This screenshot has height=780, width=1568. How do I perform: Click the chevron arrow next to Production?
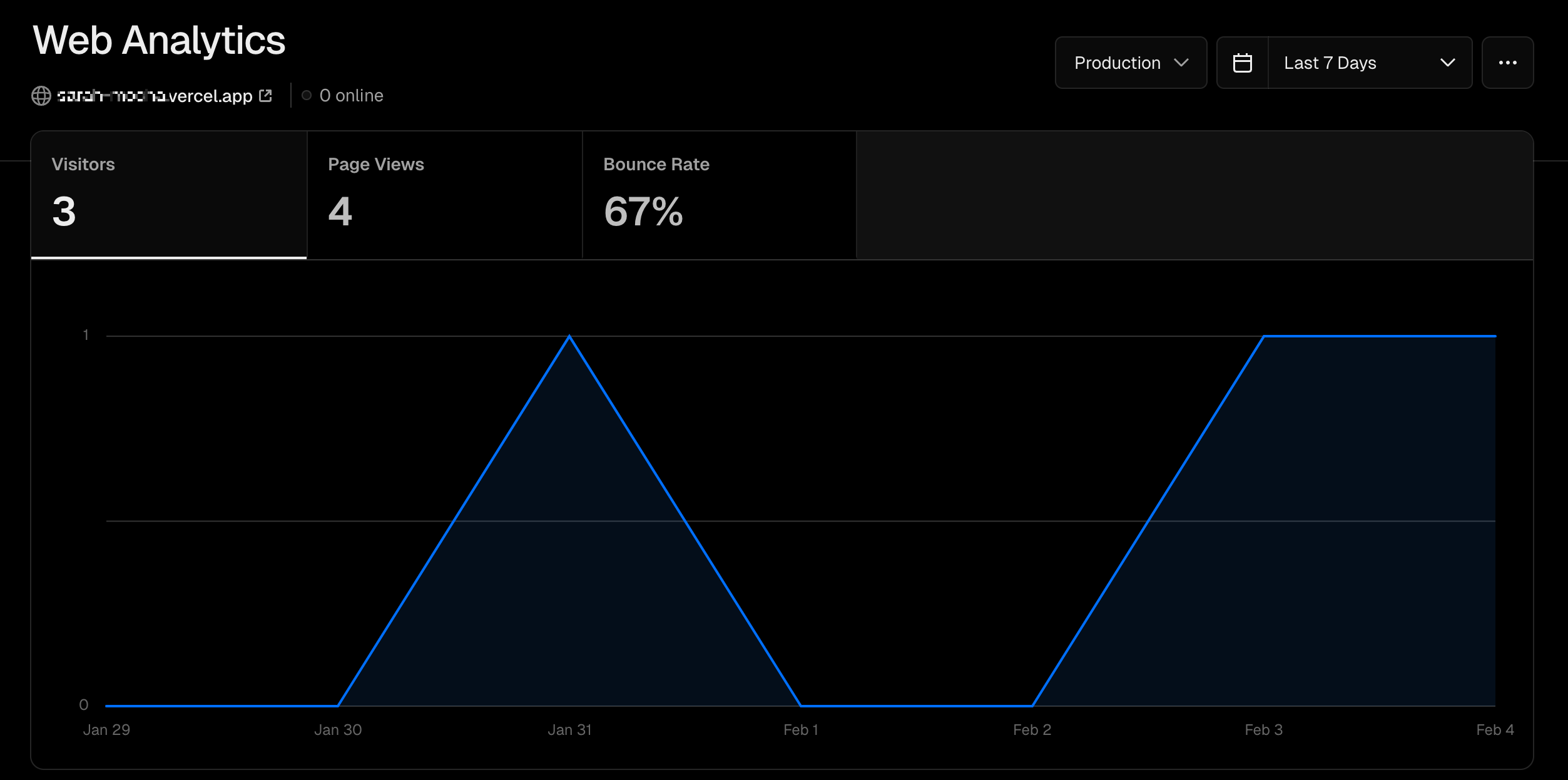pos(1181,63)
